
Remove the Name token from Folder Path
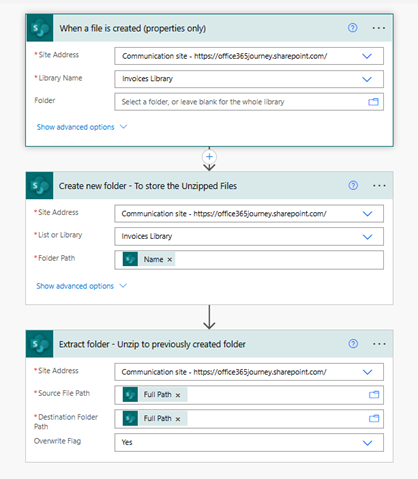coord(170,260)
